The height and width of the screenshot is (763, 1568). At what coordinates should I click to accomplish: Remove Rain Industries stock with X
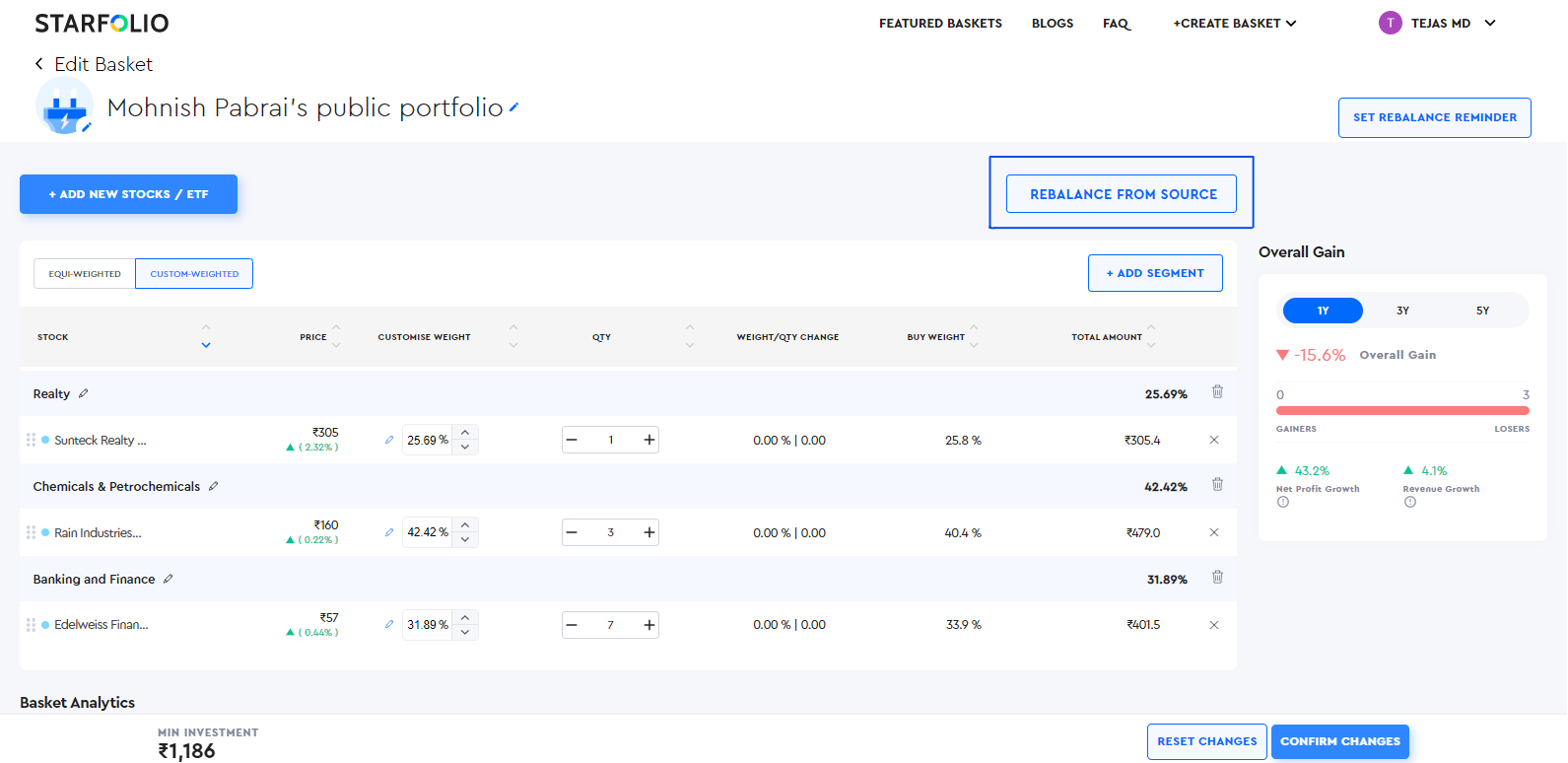coord(1214,532)
